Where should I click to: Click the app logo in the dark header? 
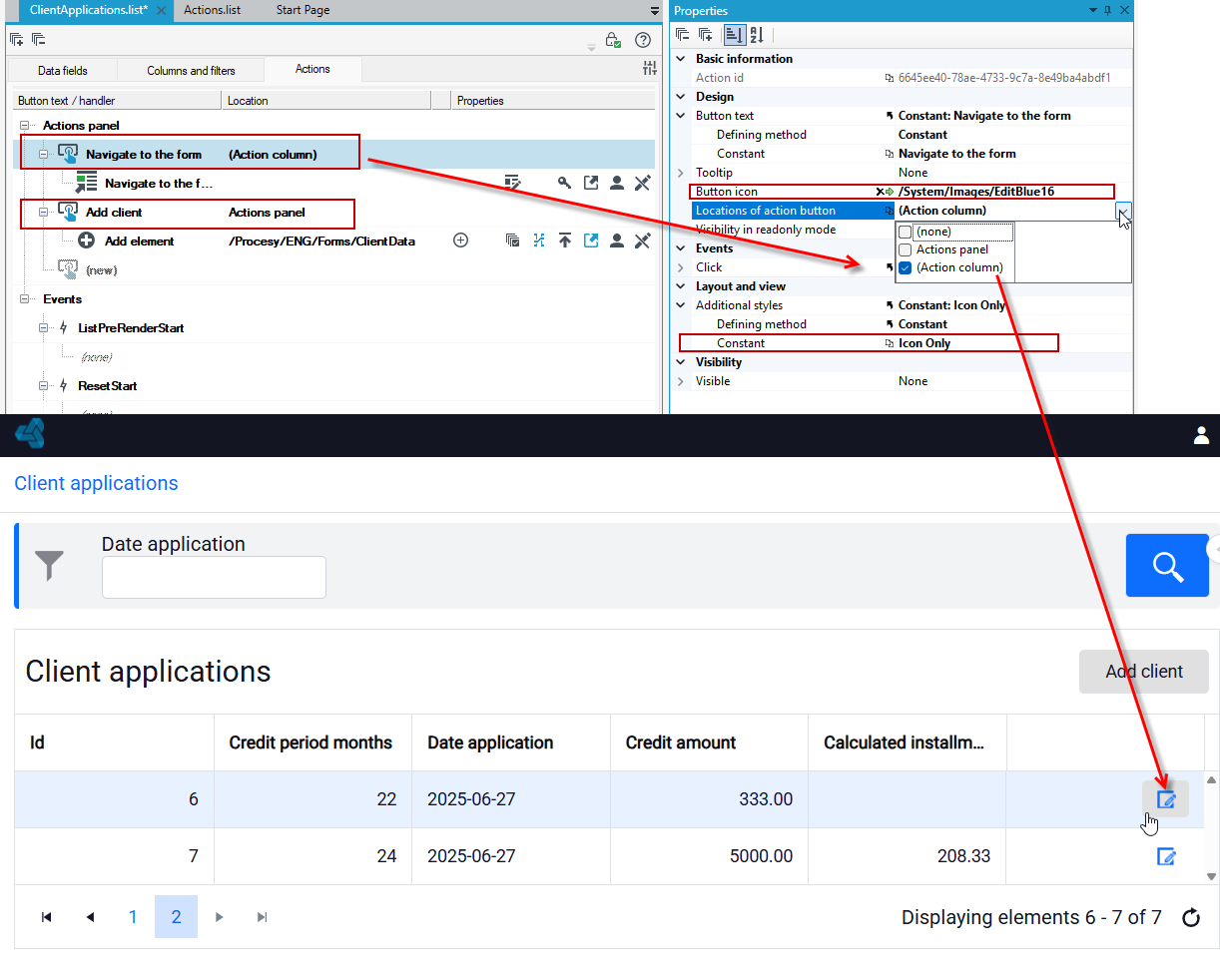click(30, 434)
